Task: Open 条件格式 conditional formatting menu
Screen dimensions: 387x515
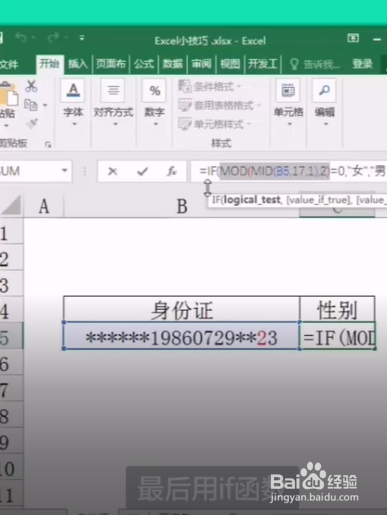Action: tap(210, 87)
